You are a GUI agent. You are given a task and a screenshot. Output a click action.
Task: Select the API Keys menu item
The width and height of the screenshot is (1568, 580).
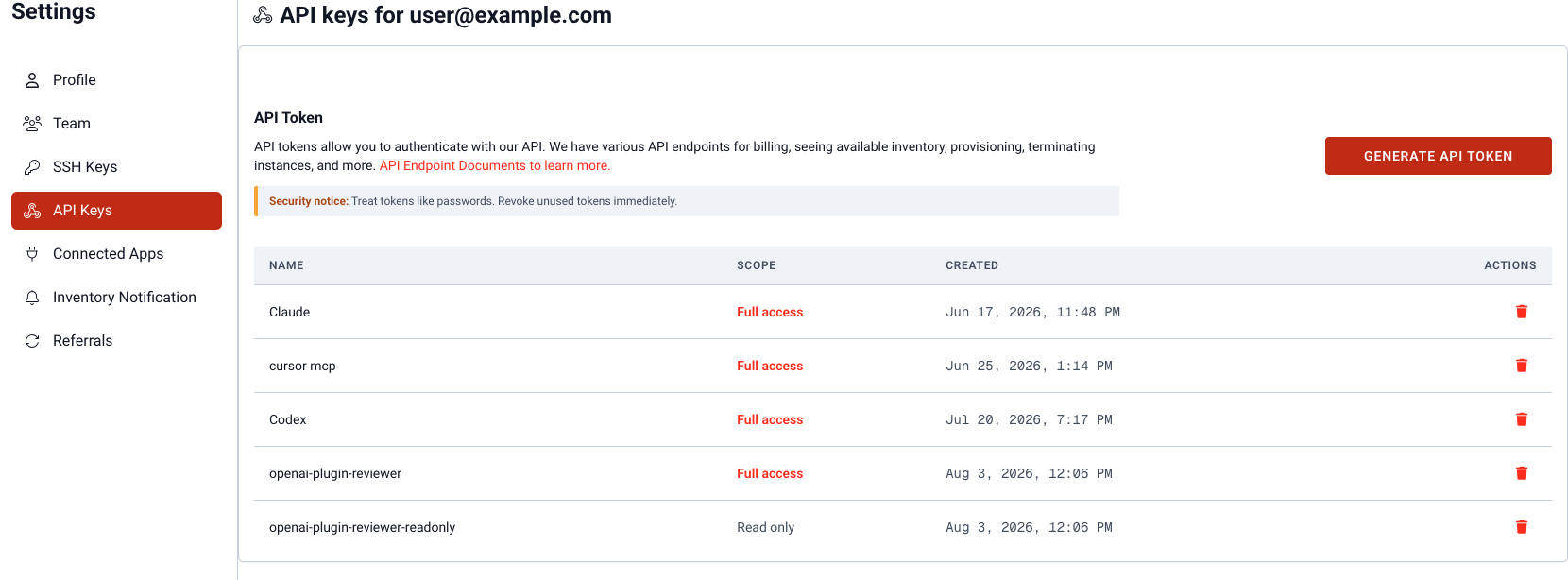(x=116, y=211)
